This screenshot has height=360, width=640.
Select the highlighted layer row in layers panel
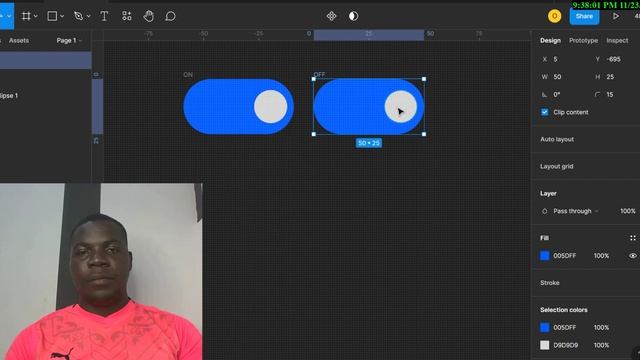pyautogui.click(x=46, y=60)
